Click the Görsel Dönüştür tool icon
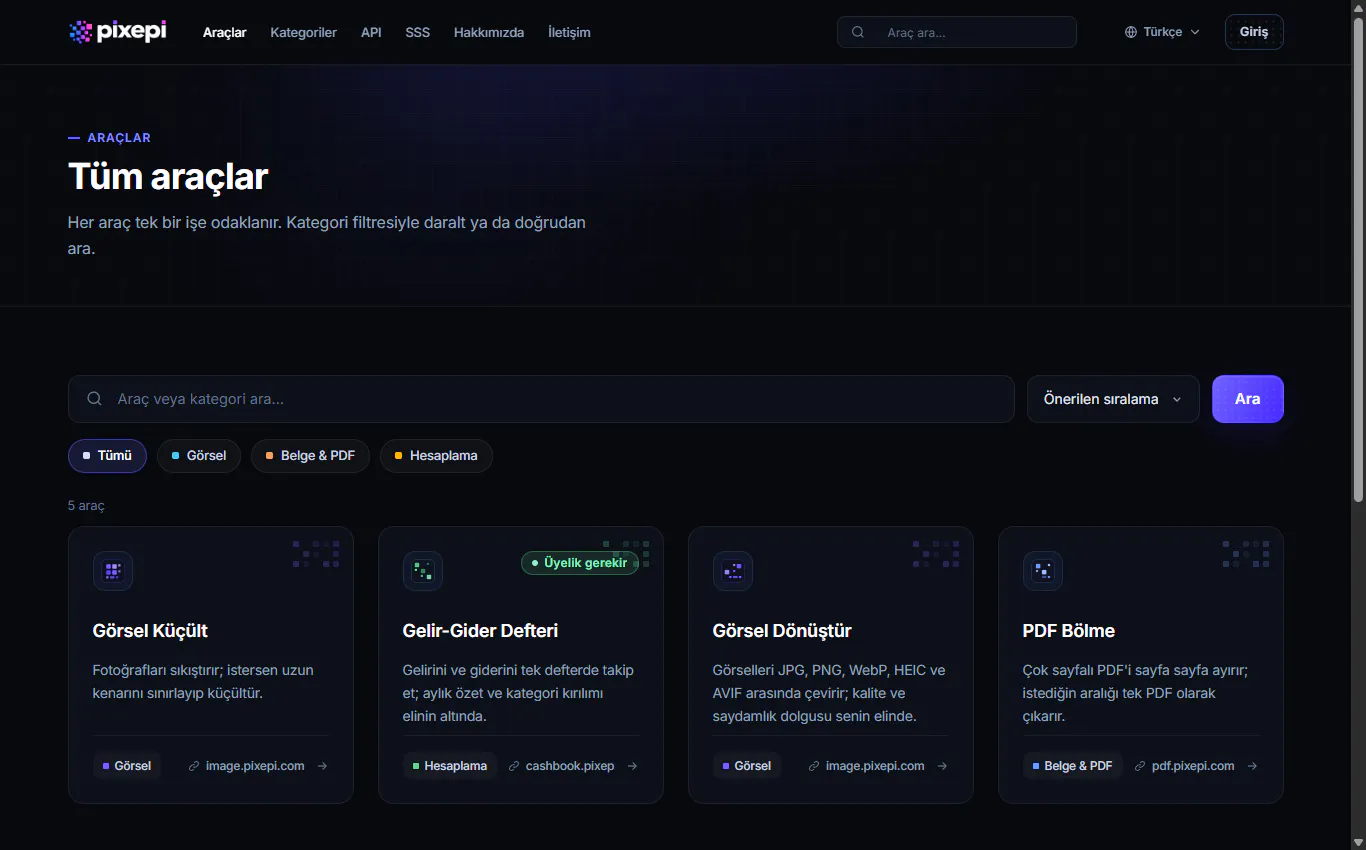 coord(733,571)
